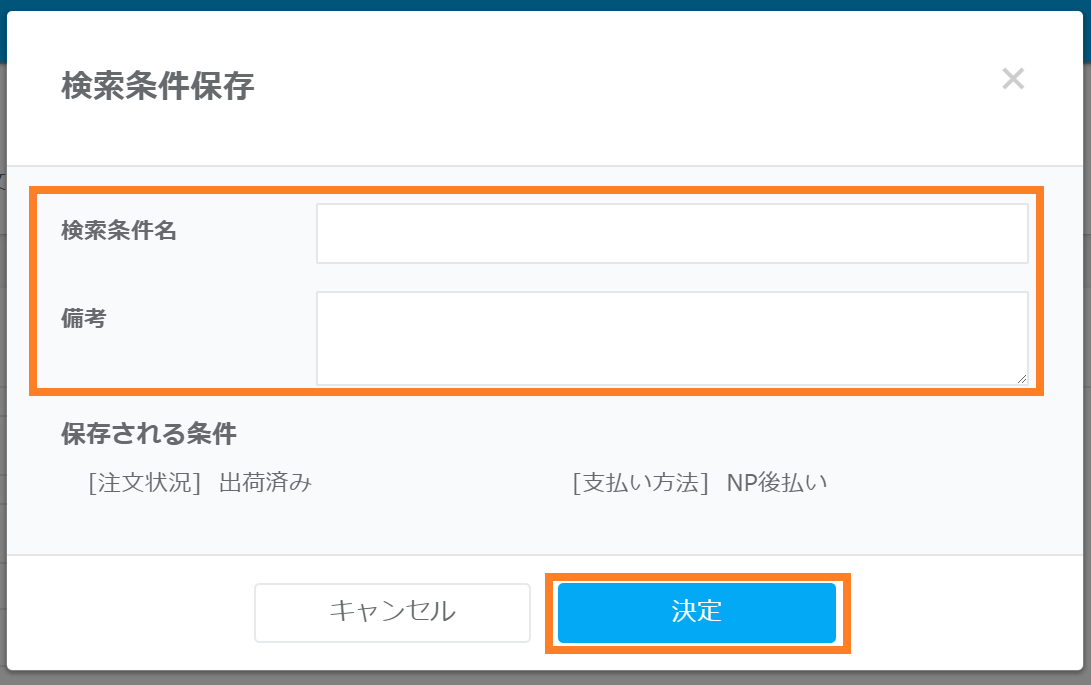
Task: Confirm with the blue 決定 button
Action: [696, 612]
